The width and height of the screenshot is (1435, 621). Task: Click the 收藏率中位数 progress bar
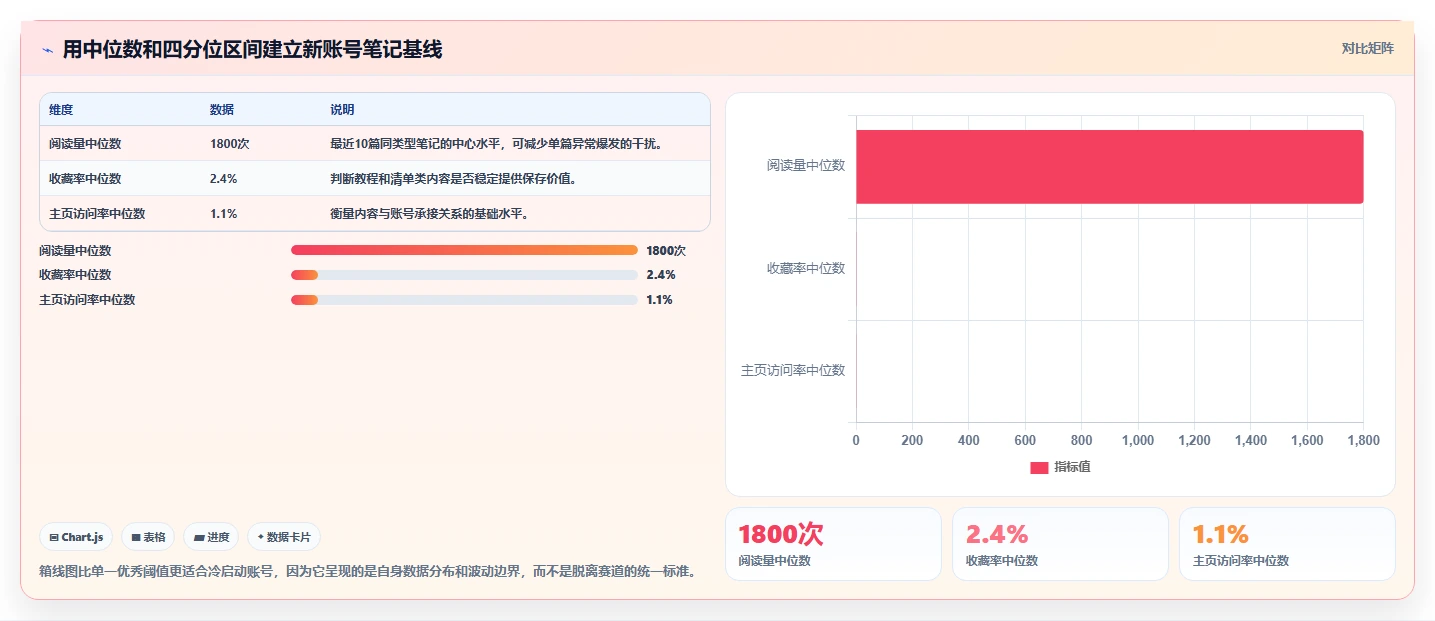464,275
